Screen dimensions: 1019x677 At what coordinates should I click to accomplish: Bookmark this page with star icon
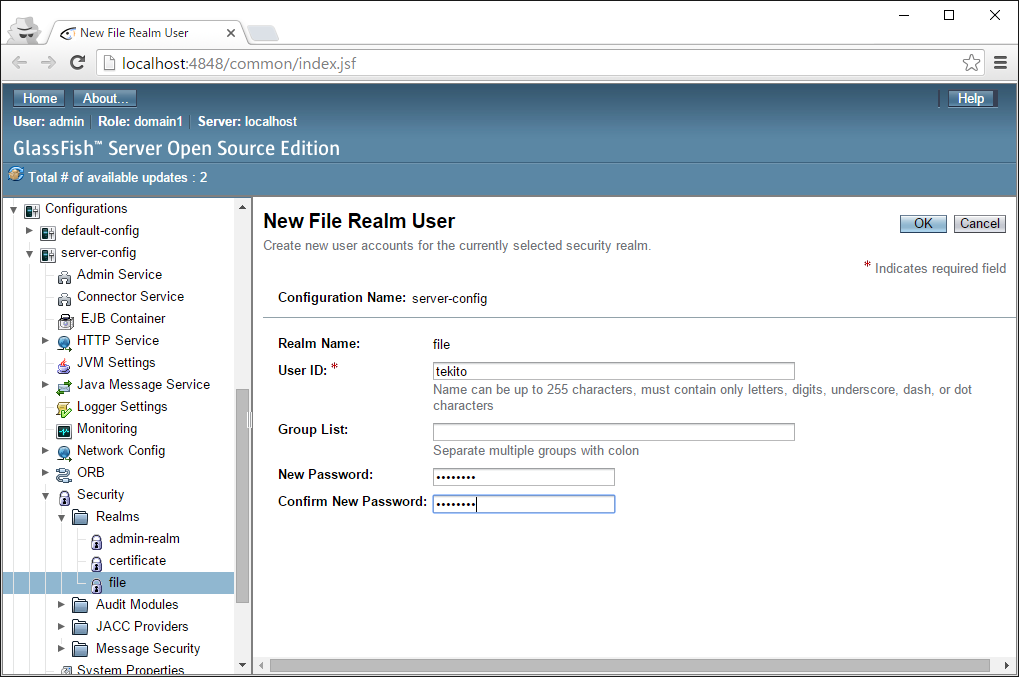click(971, 63)
